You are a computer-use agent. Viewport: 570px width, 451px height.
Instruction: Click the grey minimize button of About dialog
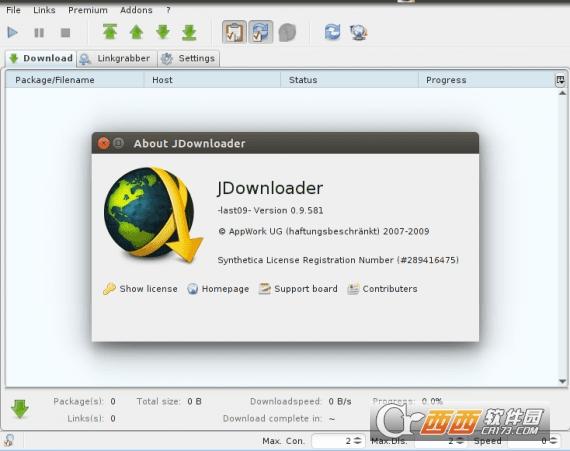click(118, 143)
